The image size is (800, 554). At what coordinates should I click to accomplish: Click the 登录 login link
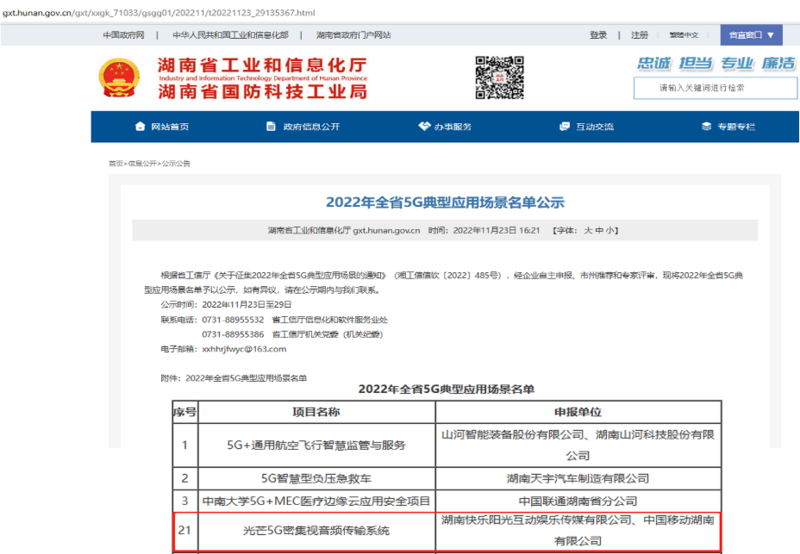tap(598, 35)
